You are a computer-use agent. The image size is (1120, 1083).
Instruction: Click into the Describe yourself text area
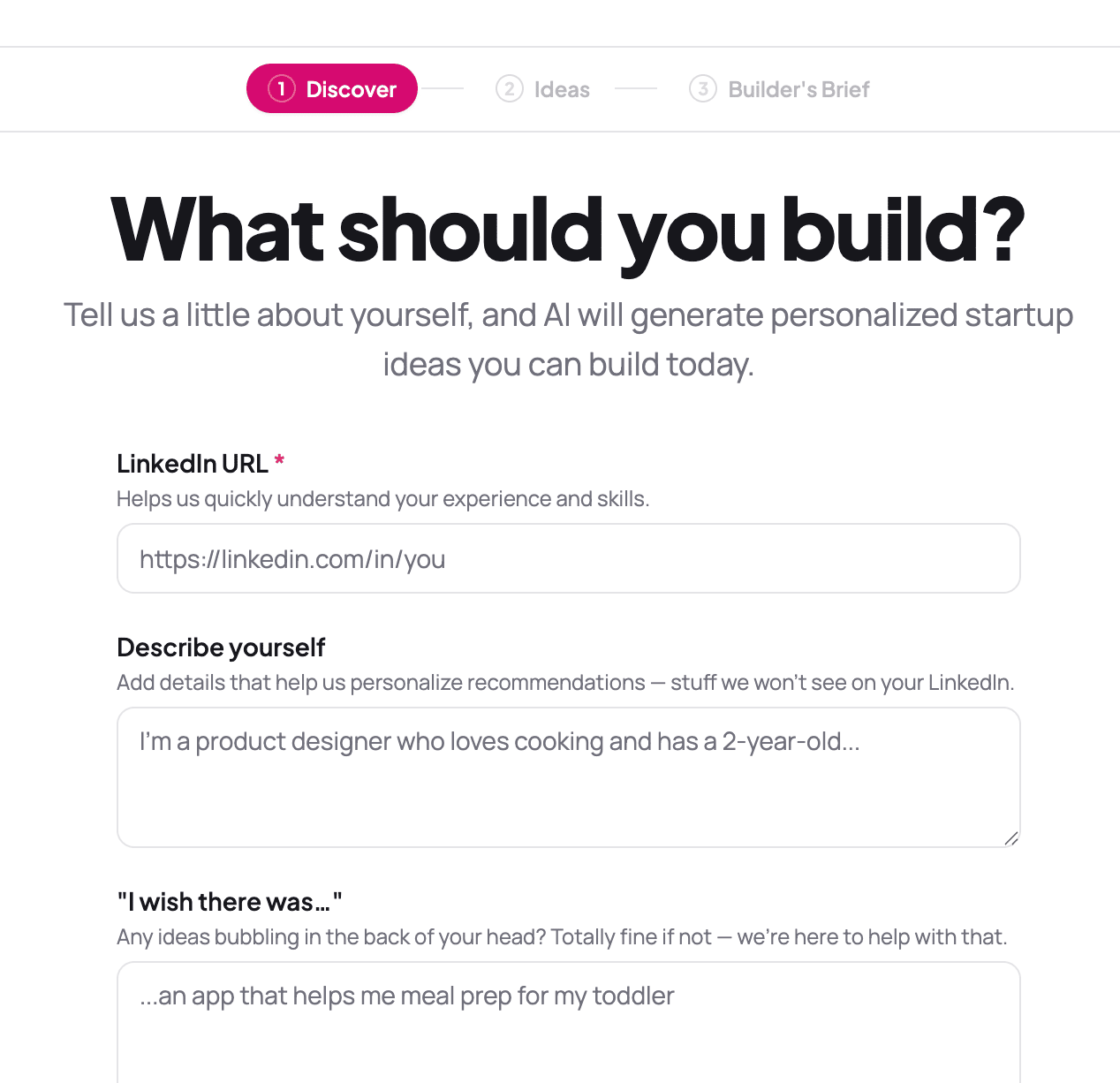point(568,777)
